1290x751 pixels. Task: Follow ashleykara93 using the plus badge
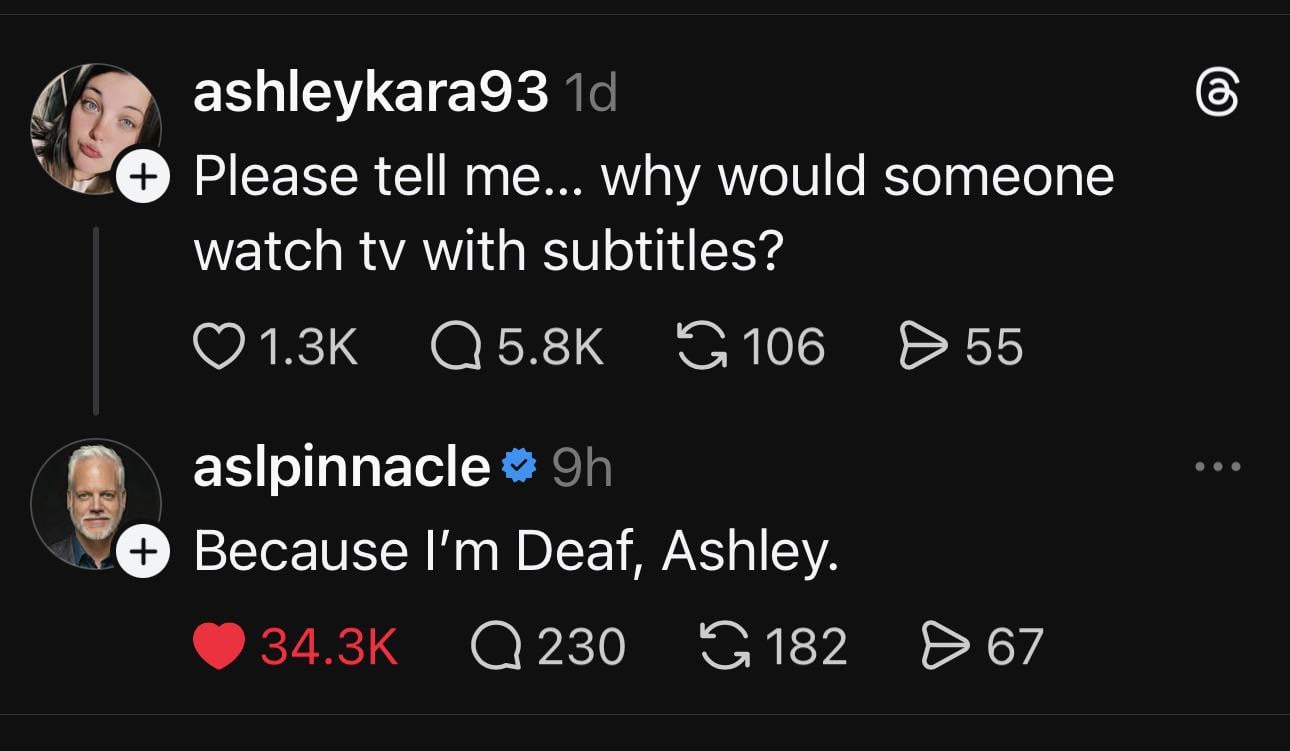pos(143,178)
